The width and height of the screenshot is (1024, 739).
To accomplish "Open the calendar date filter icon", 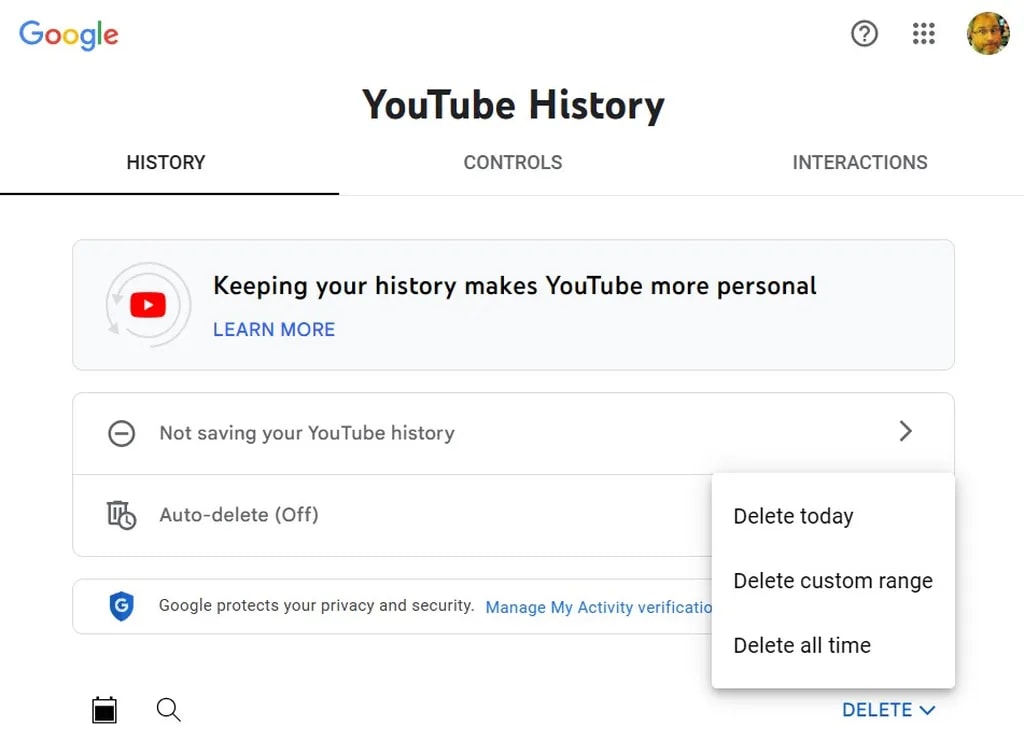I will 104,710.
